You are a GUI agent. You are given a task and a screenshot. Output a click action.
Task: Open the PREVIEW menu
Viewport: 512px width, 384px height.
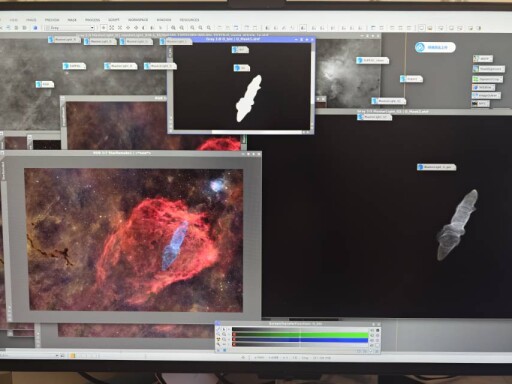click(52, 20)
